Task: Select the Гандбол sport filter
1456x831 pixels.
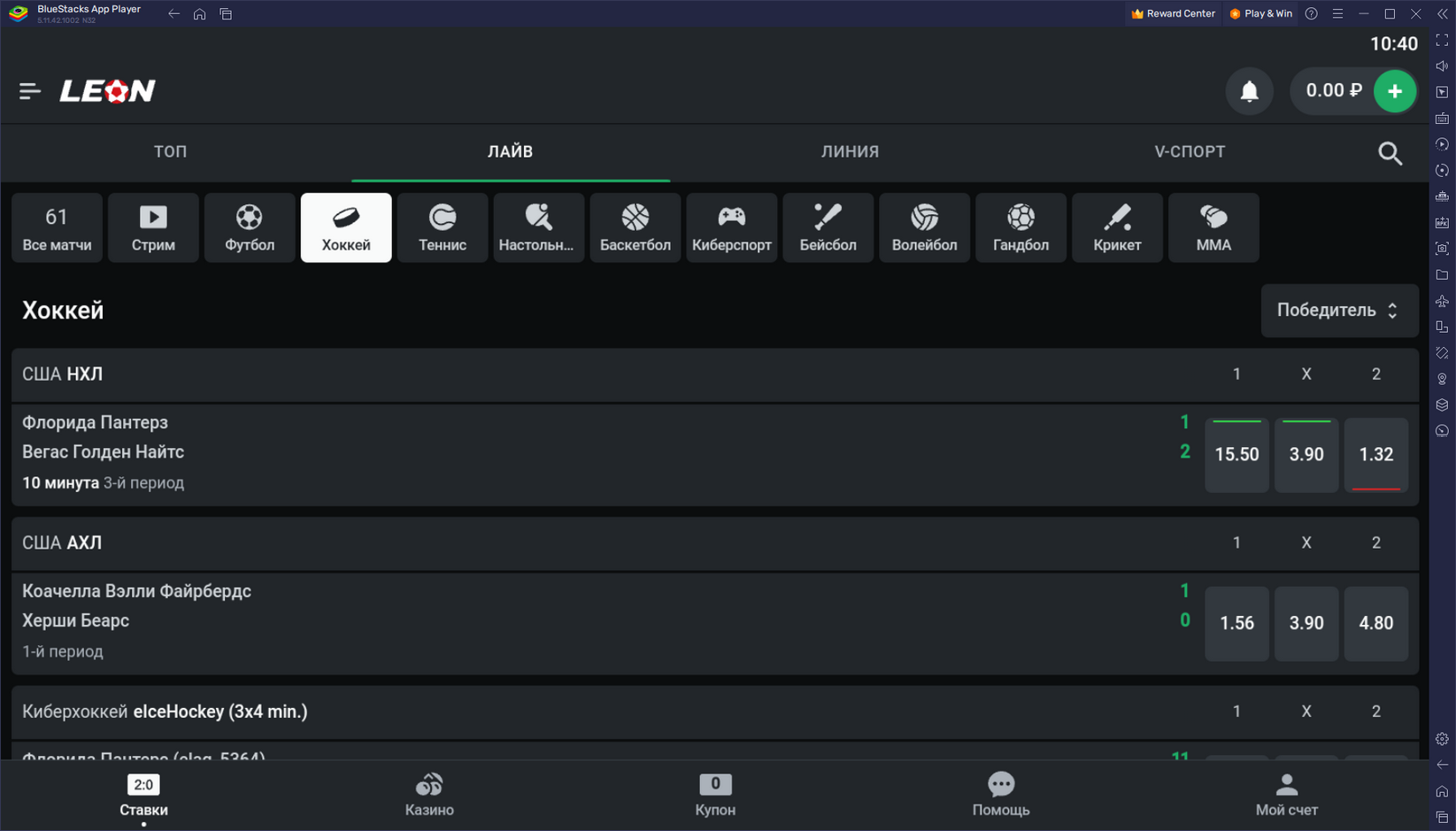Action: tap(1021, 227)
